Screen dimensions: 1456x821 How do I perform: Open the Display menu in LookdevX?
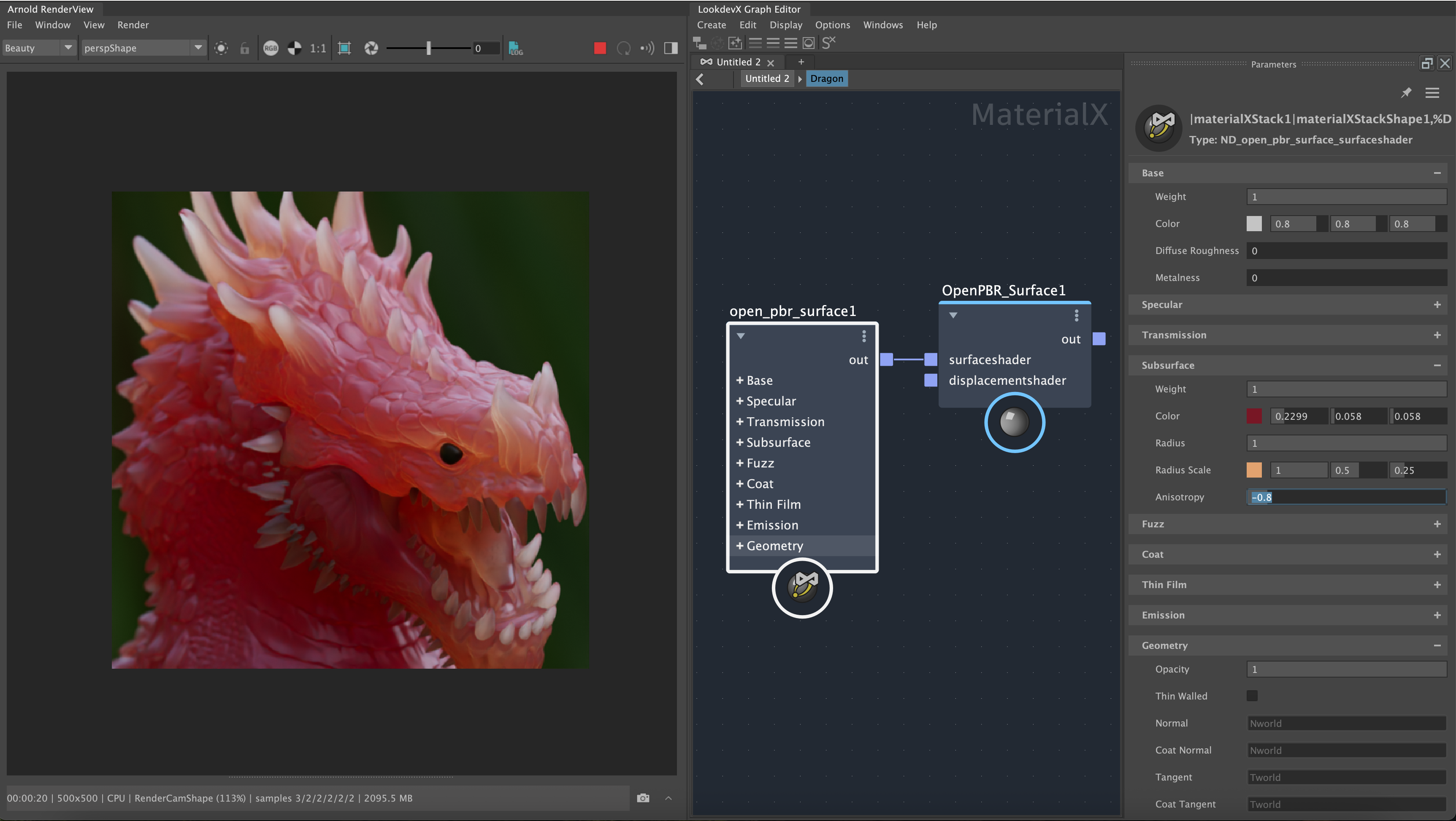click(x=785, y=25)
